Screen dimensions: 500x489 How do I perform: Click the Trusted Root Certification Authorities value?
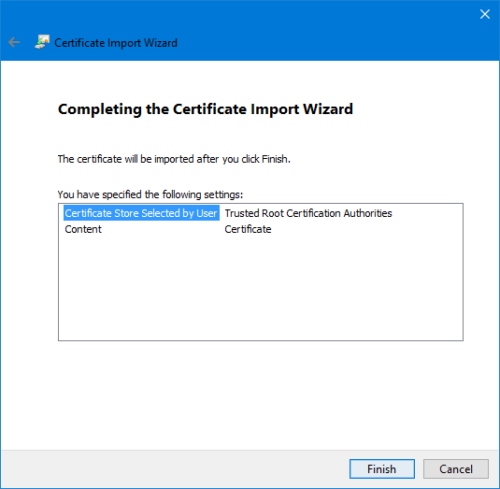pyautogui.click(x=308, y=213)
